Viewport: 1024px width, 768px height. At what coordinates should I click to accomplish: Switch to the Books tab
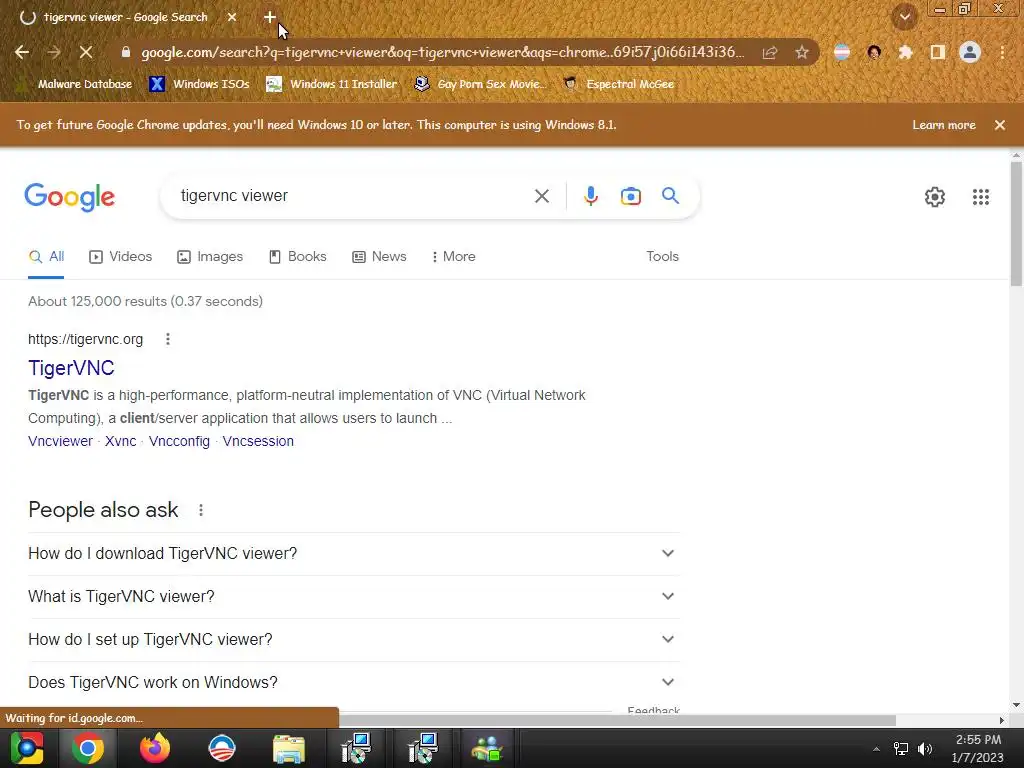(x=298, y=257)
